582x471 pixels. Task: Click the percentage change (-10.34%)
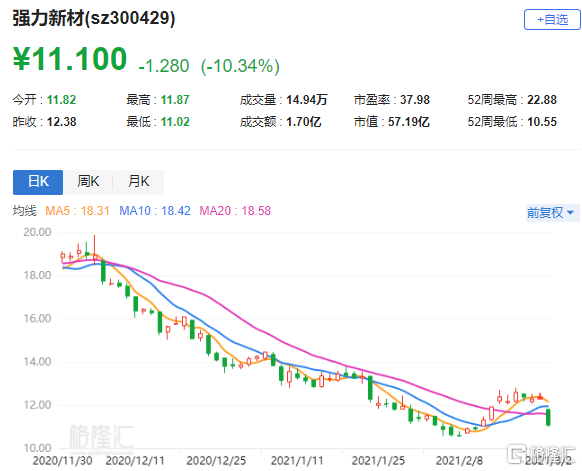click(240, 66)
